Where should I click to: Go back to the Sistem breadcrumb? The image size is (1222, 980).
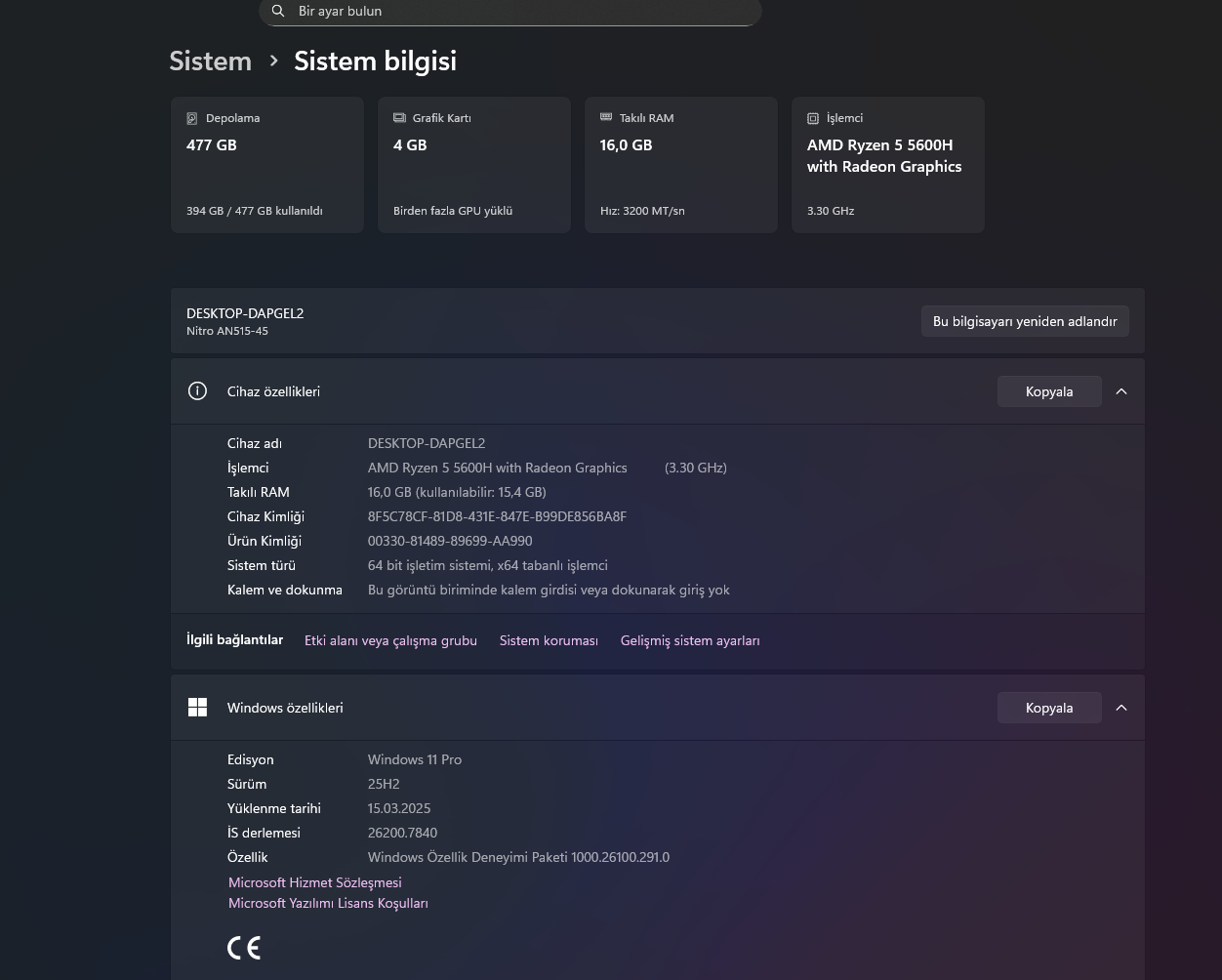click(210, 61)
